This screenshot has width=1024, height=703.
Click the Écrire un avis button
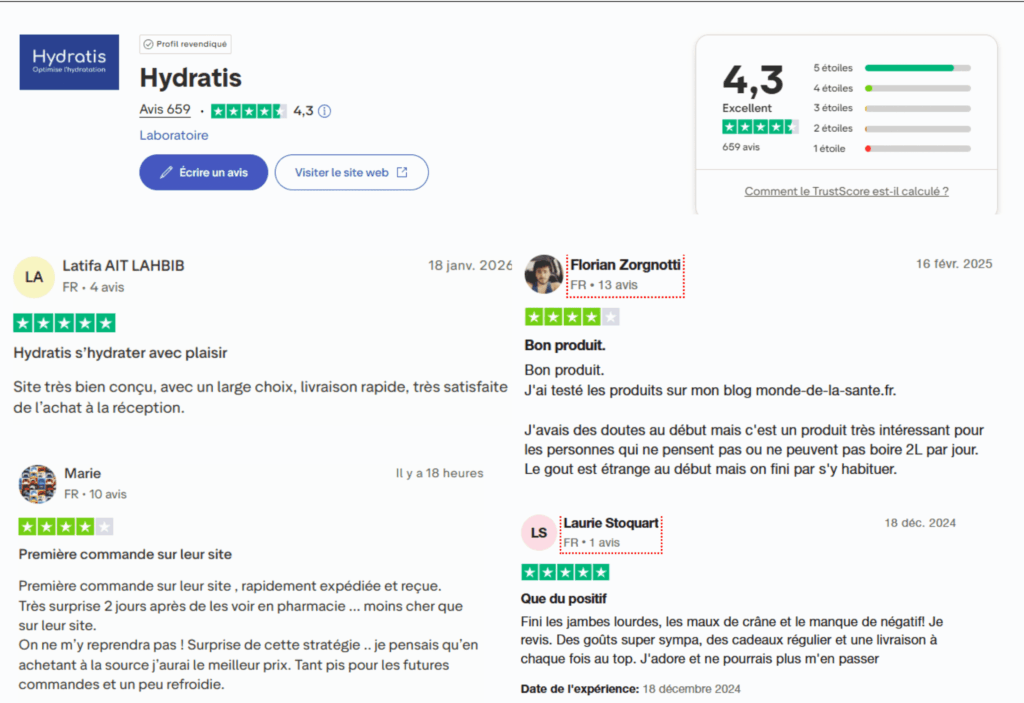click(x=203, y=172)
